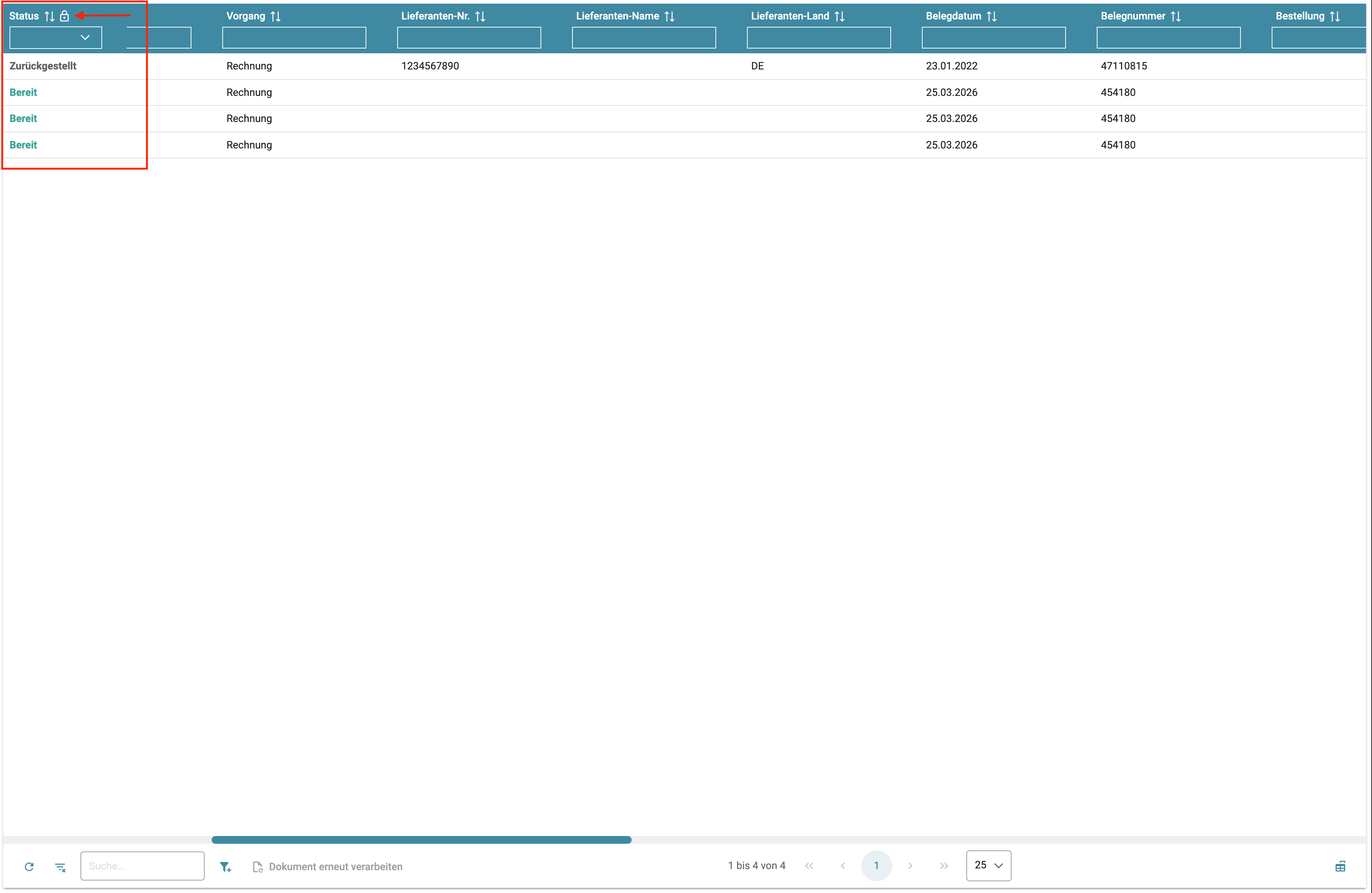
Task: Open the first Bereit status row
Action: (23, 92)
